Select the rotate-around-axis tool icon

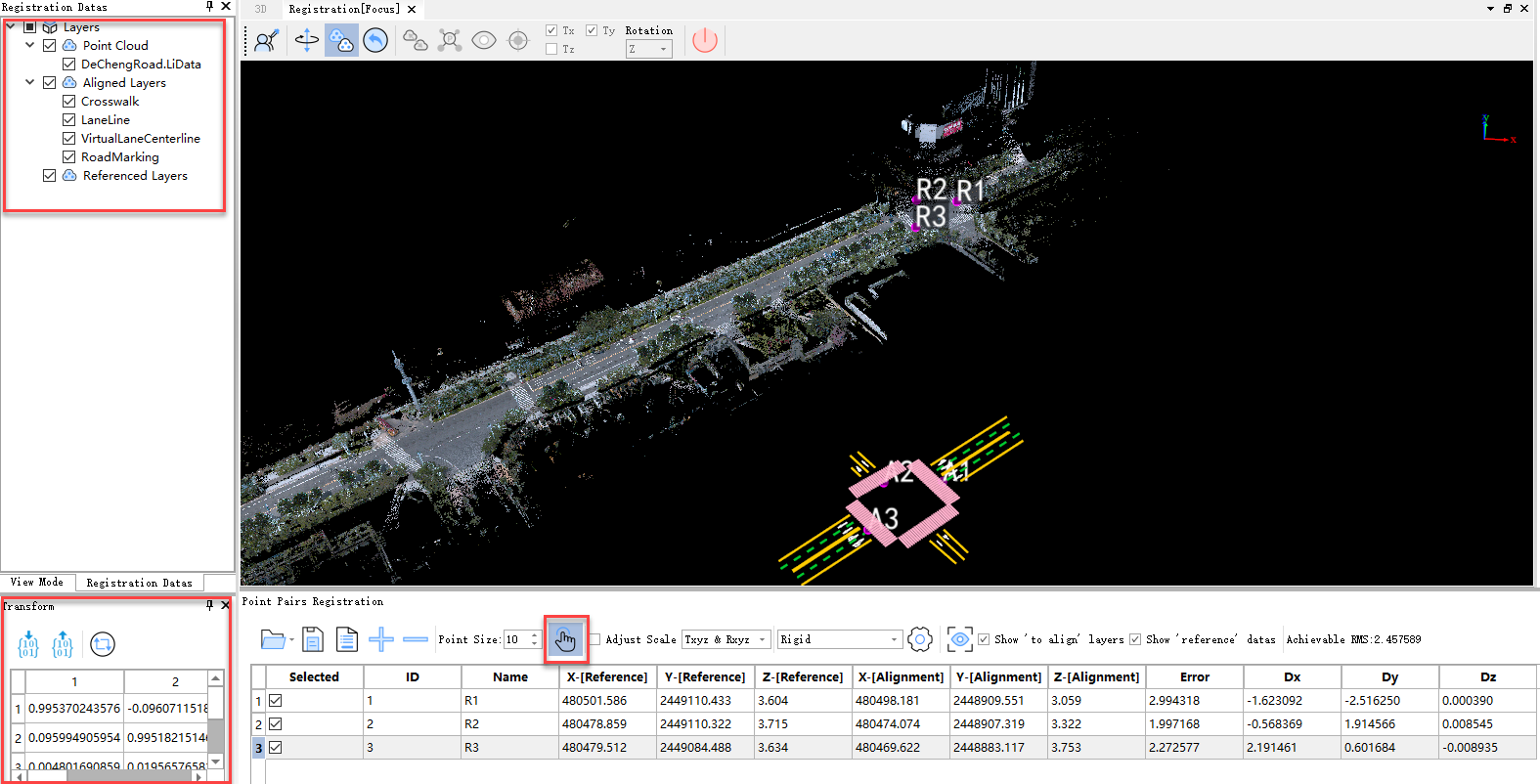[307, 40]
